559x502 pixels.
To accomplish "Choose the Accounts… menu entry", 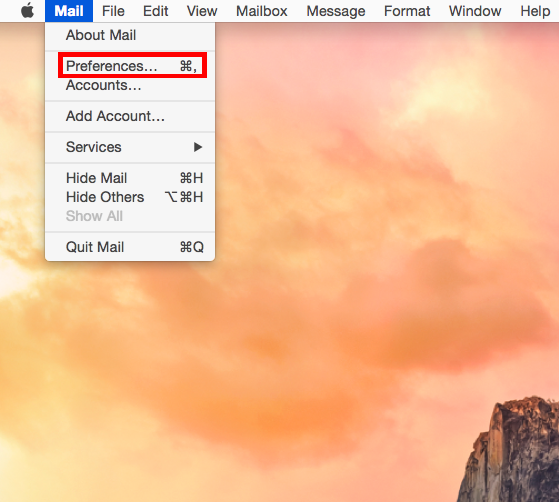I will coord(130,85).
